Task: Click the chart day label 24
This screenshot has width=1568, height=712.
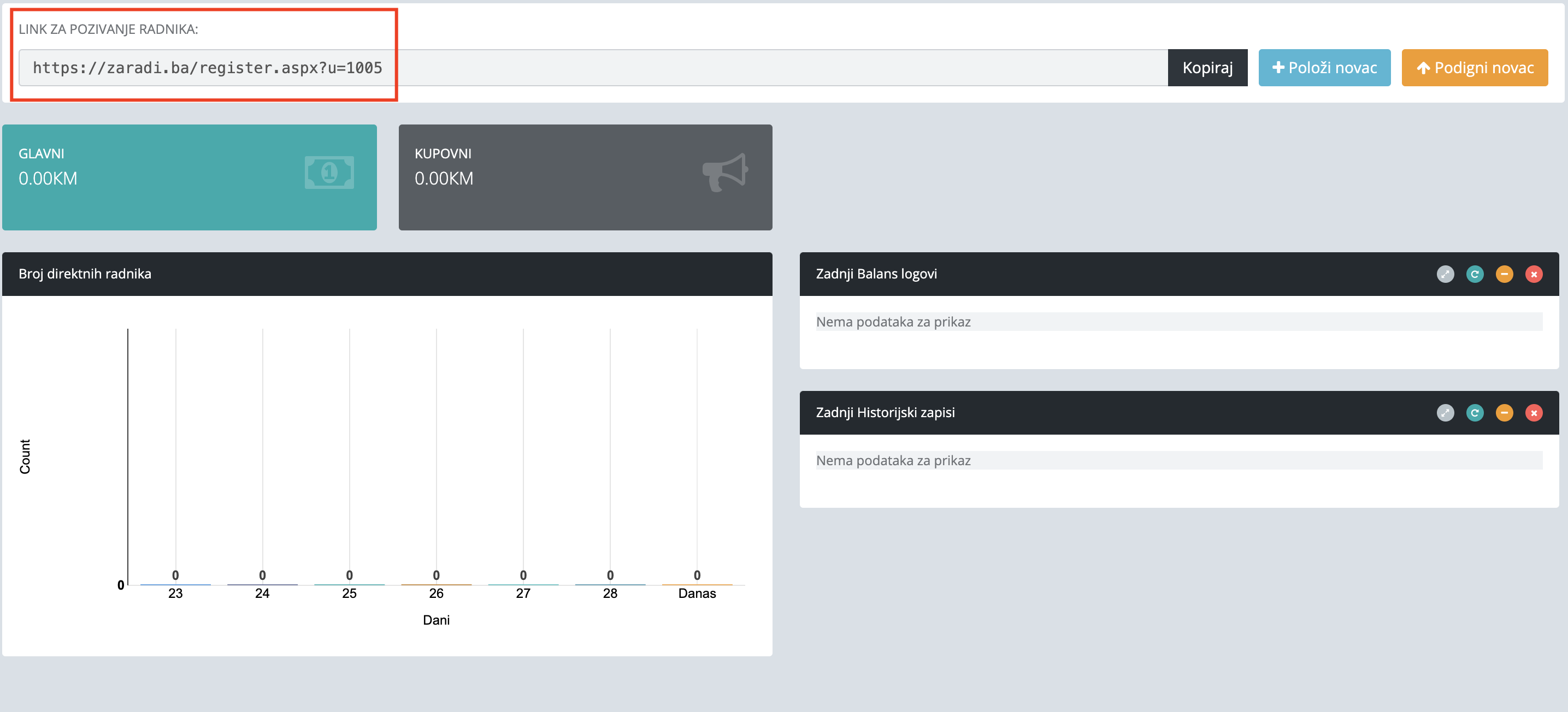Action: click(x=262, y=594)
